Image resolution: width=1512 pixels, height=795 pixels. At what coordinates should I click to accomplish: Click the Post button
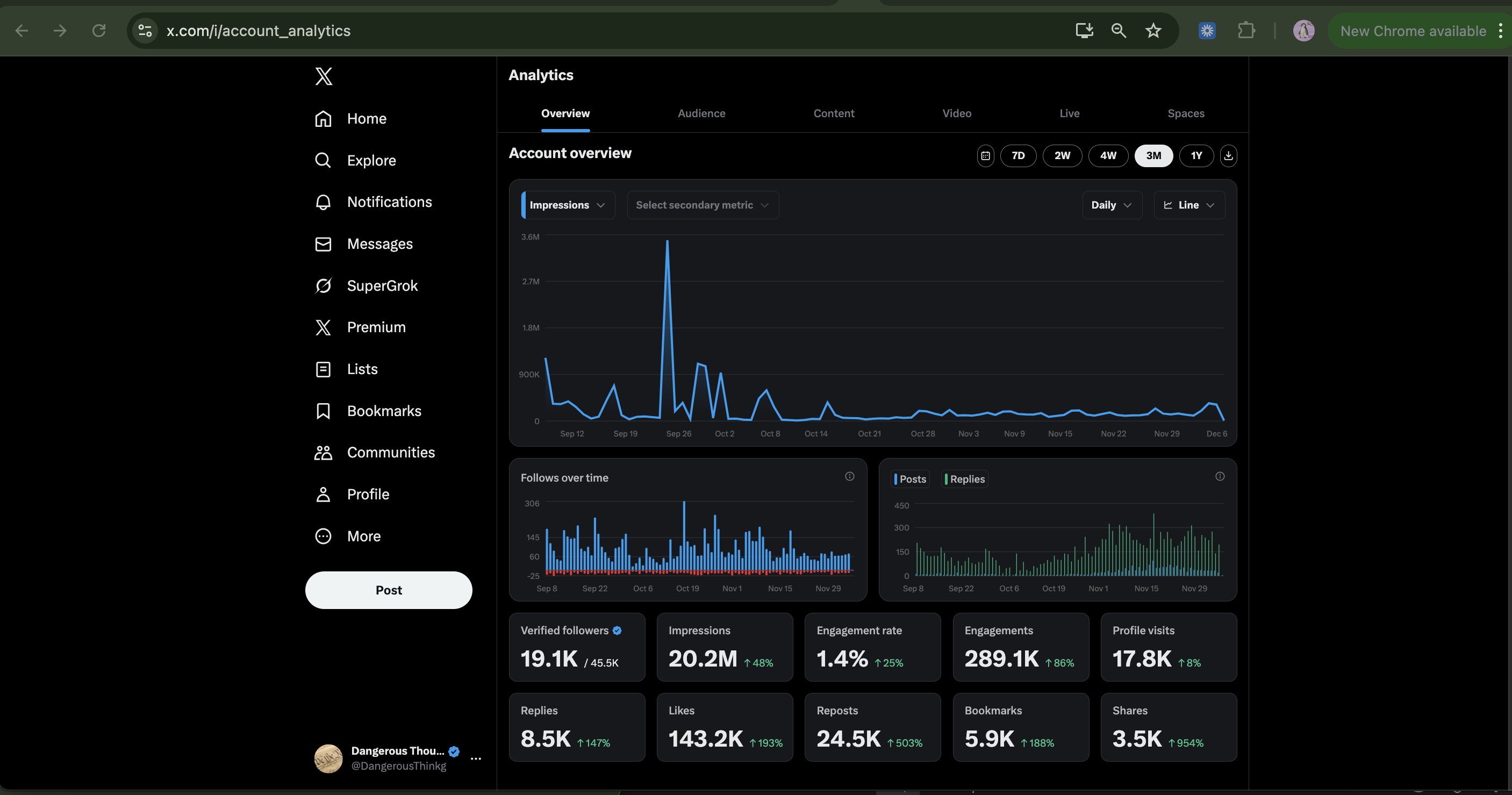[x=389, y=590]
